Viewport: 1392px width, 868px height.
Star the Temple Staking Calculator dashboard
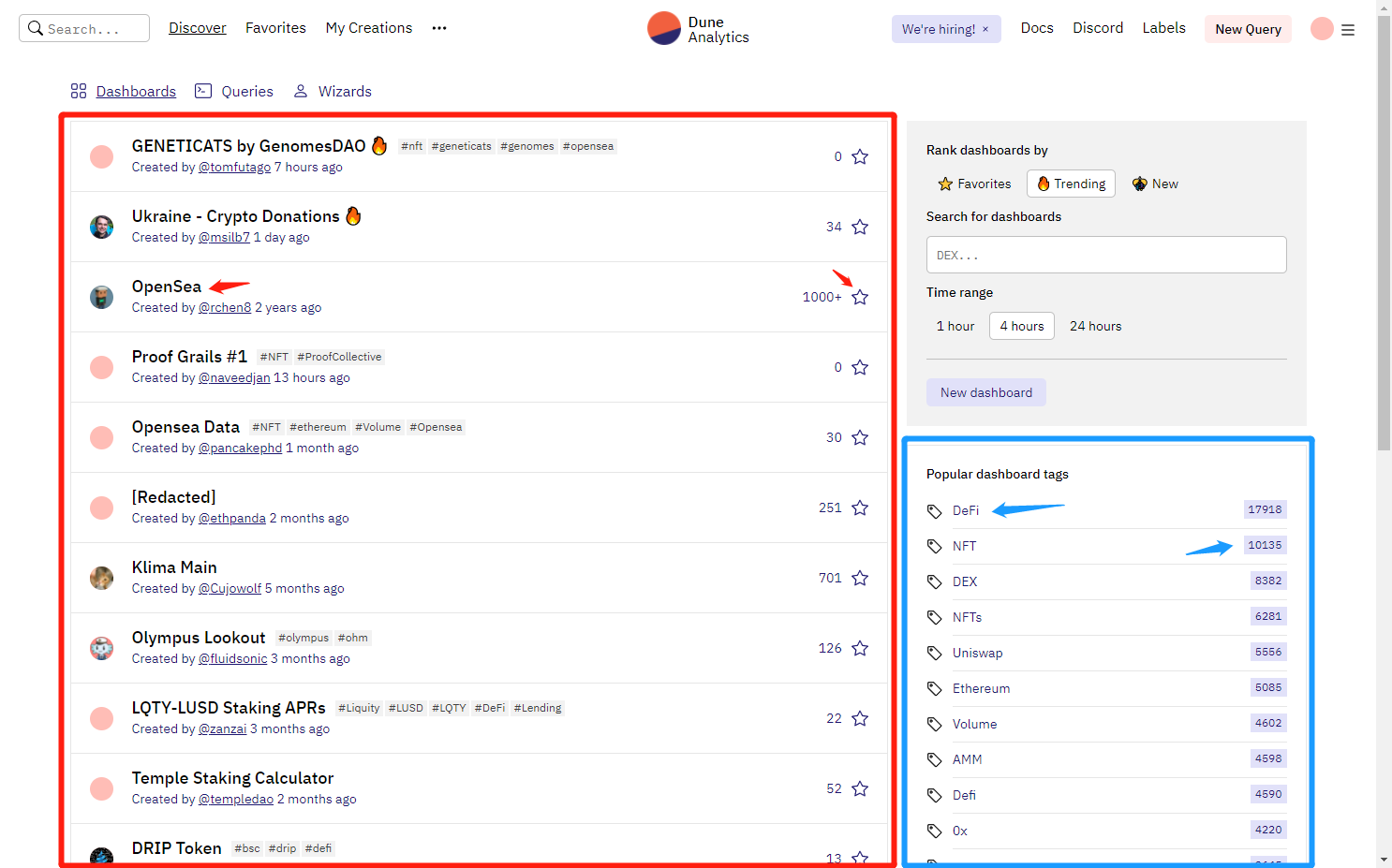point(860,788)
